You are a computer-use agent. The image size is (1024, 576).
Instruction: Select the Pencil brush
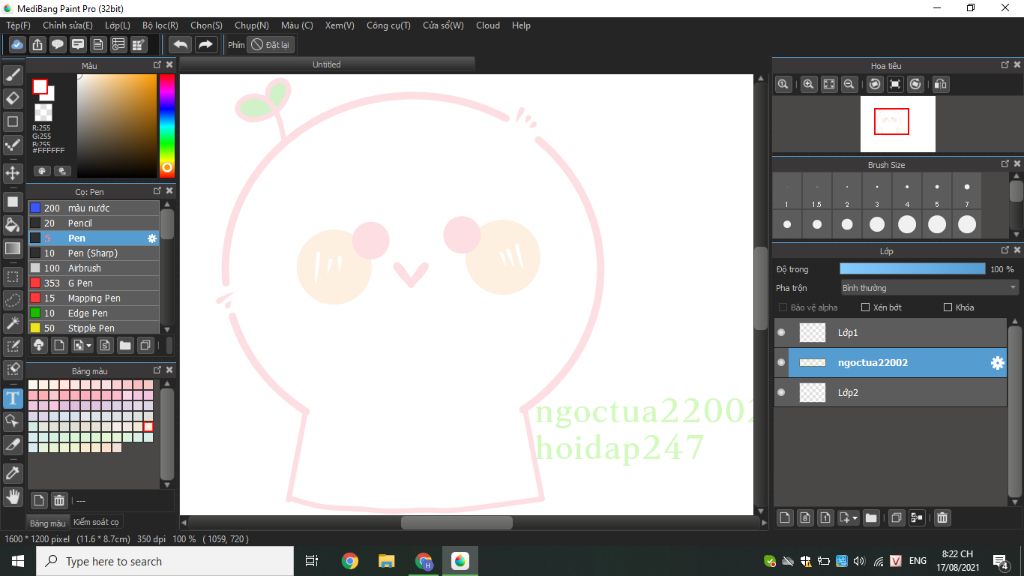coord(93,223)
